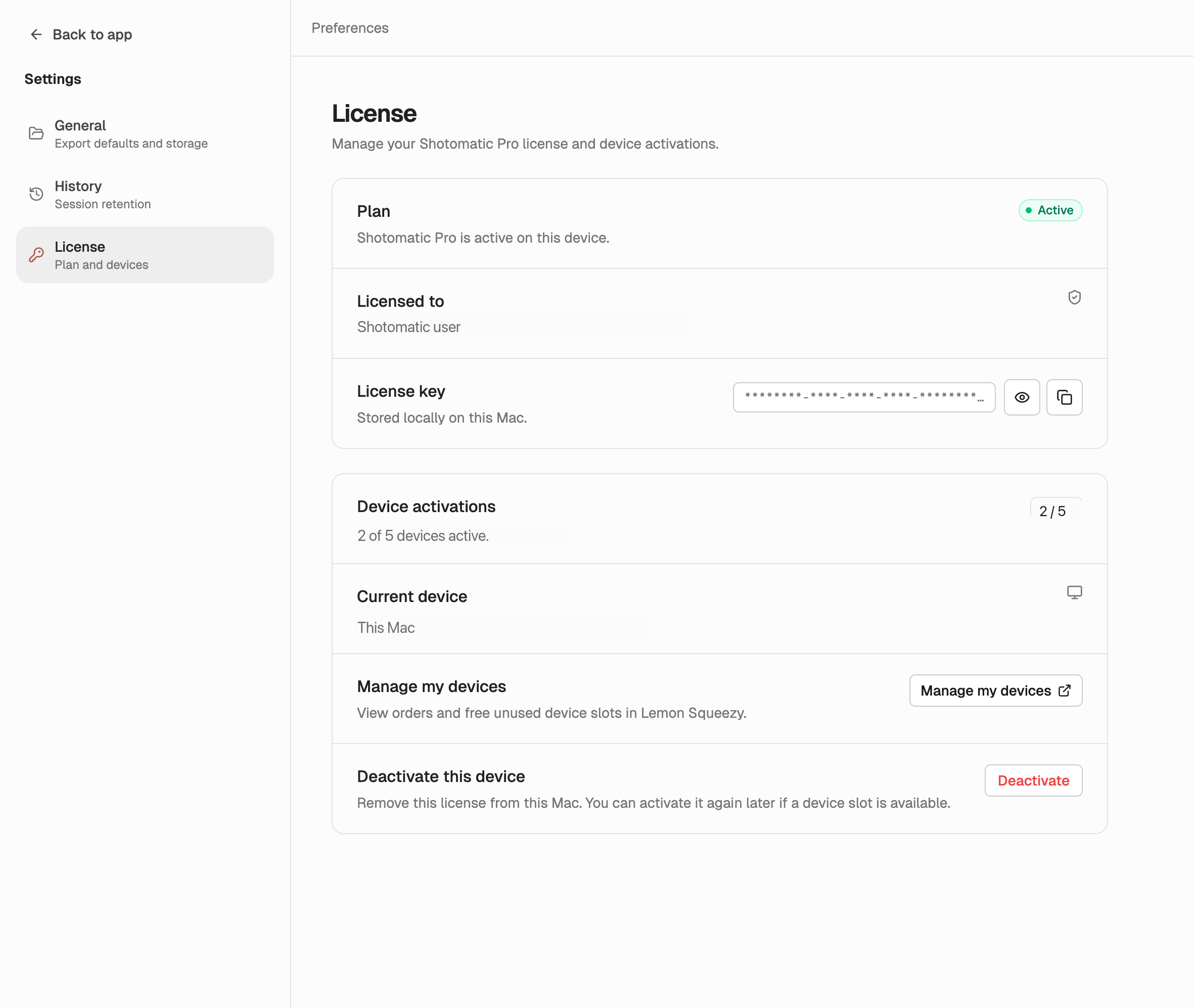Click the external link icon on Manage my devices

pos(1064,691)
